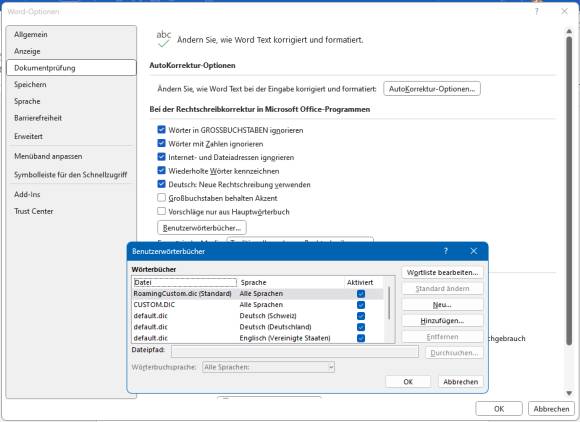
Task: Click the 'Sprache' column header
Action: point(253,283)
